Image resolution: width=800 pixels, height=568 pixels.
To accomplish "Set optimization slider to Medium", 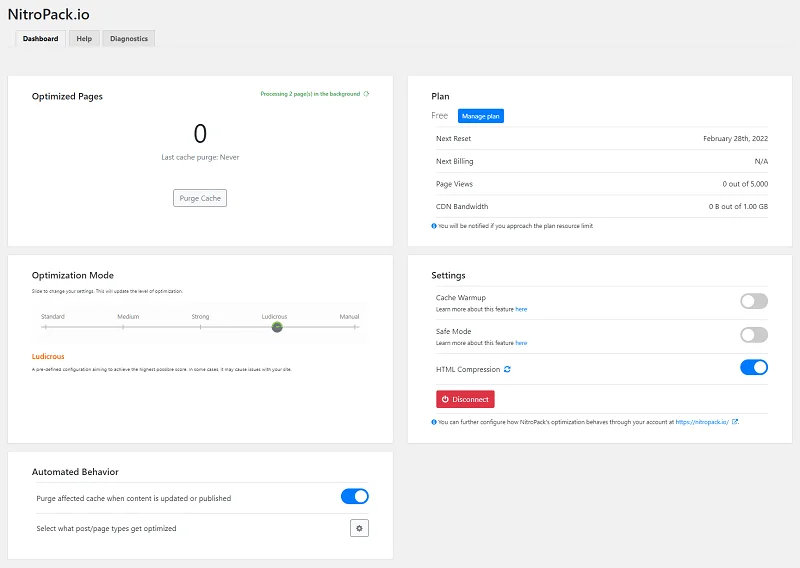I will coord(123,327).
